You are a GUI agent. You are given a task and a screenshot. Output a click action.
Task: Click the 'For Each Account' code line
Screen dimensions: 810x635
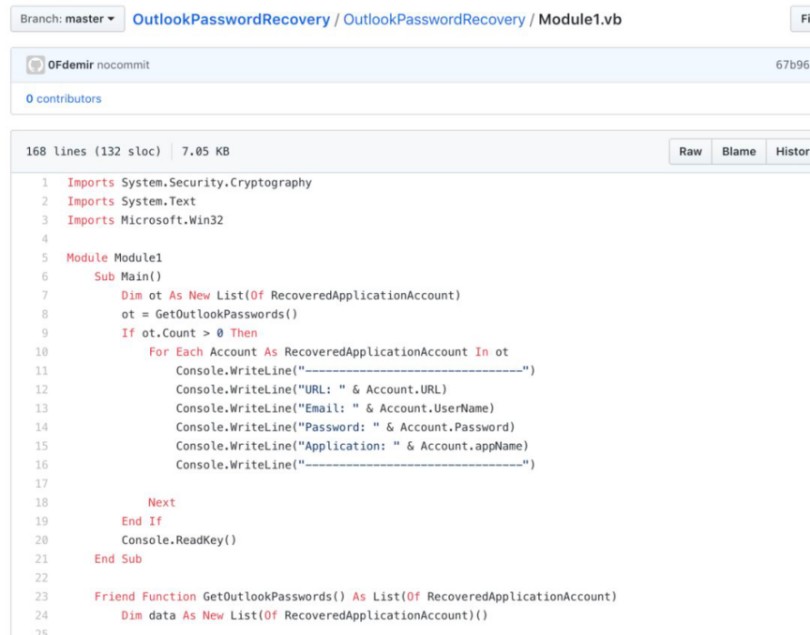point(329,352)
